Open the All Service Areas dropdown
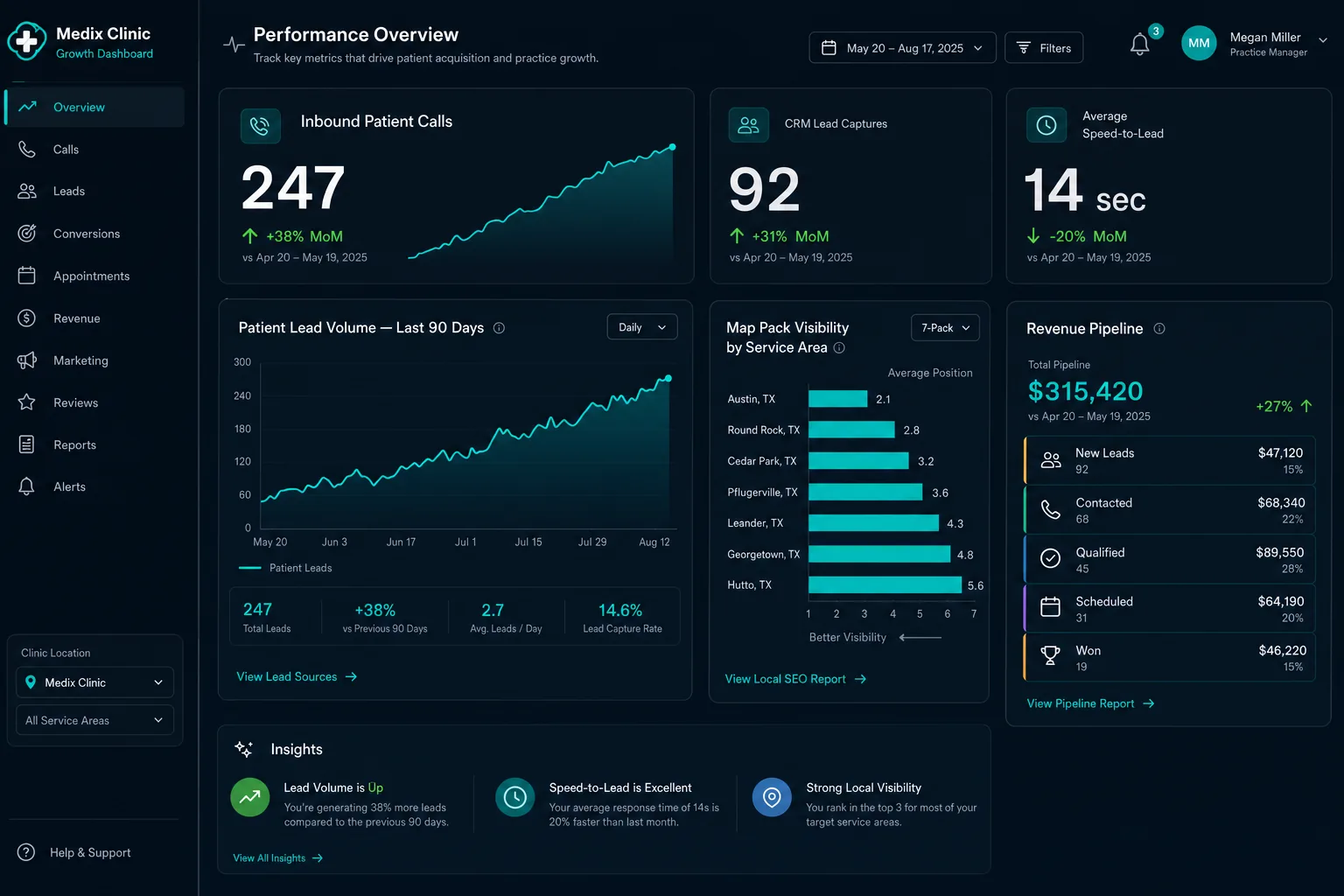 [94, 720]
